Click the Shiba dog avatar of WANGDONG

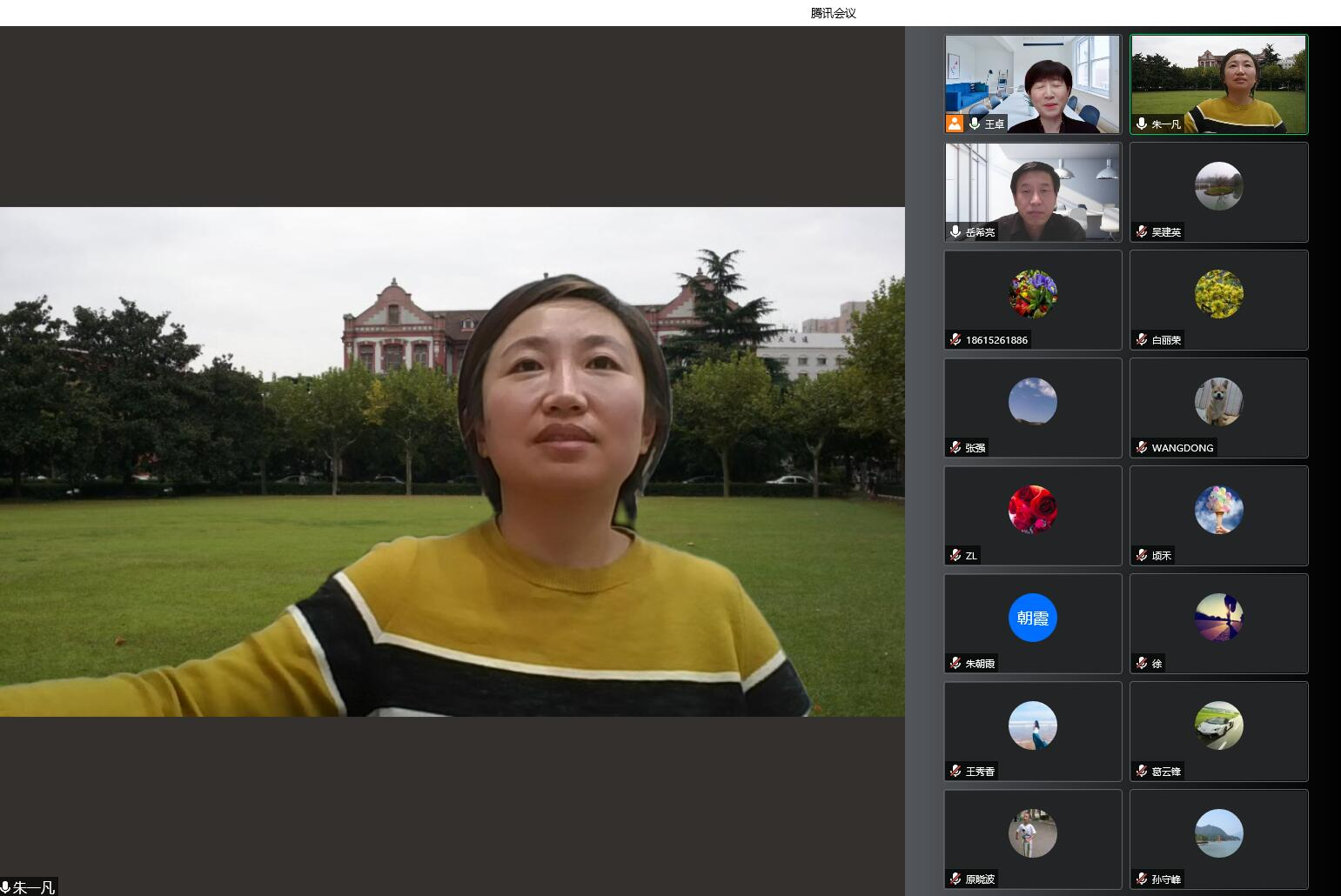(1218, 402)
